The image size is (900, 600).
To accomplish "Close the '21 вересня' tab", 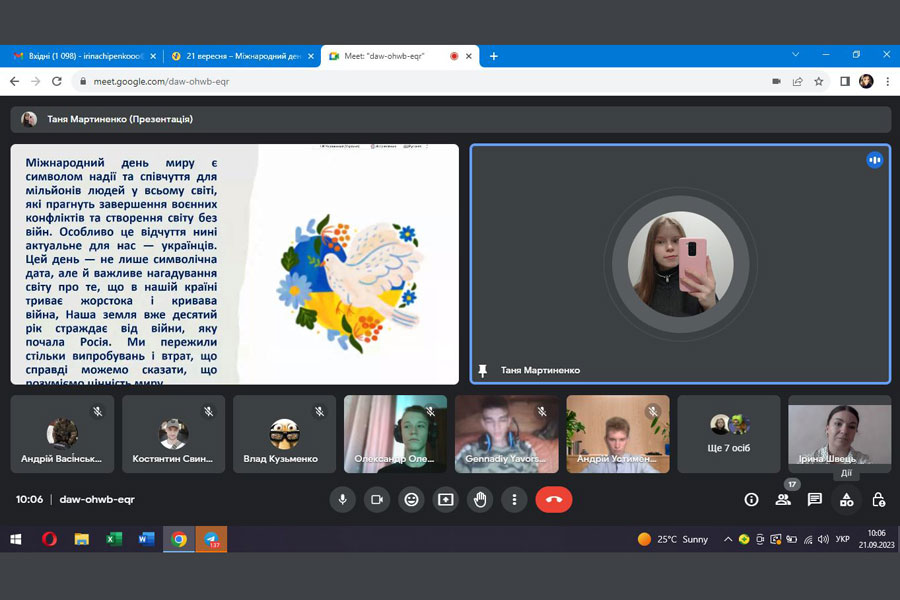I will coord(311,56).
